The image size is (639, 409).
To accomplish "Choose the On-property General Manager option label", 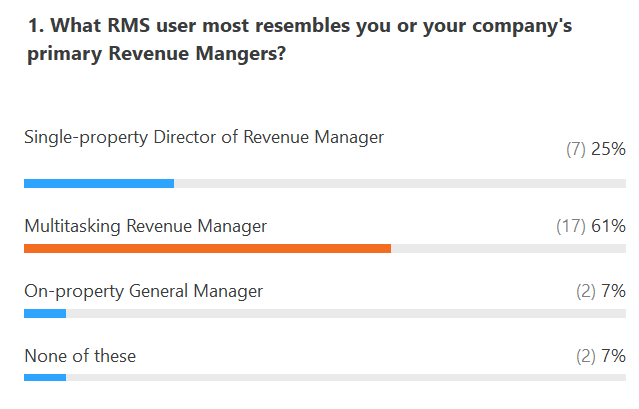I will coord(143,291).
